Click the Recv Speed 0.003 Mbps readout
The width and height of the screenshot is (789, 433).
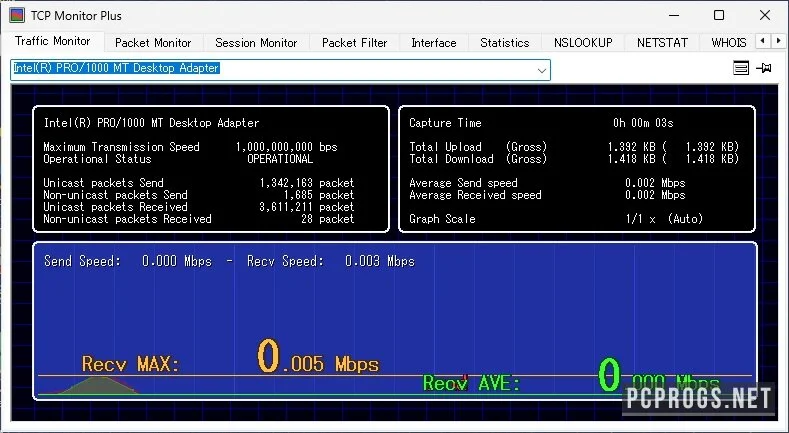click(x=331, y=261)
